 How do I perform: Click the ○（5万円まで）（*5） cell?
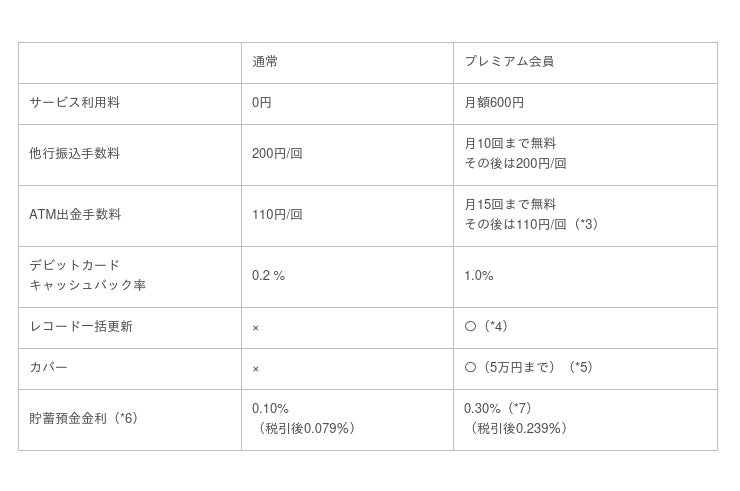pos(529,368)
